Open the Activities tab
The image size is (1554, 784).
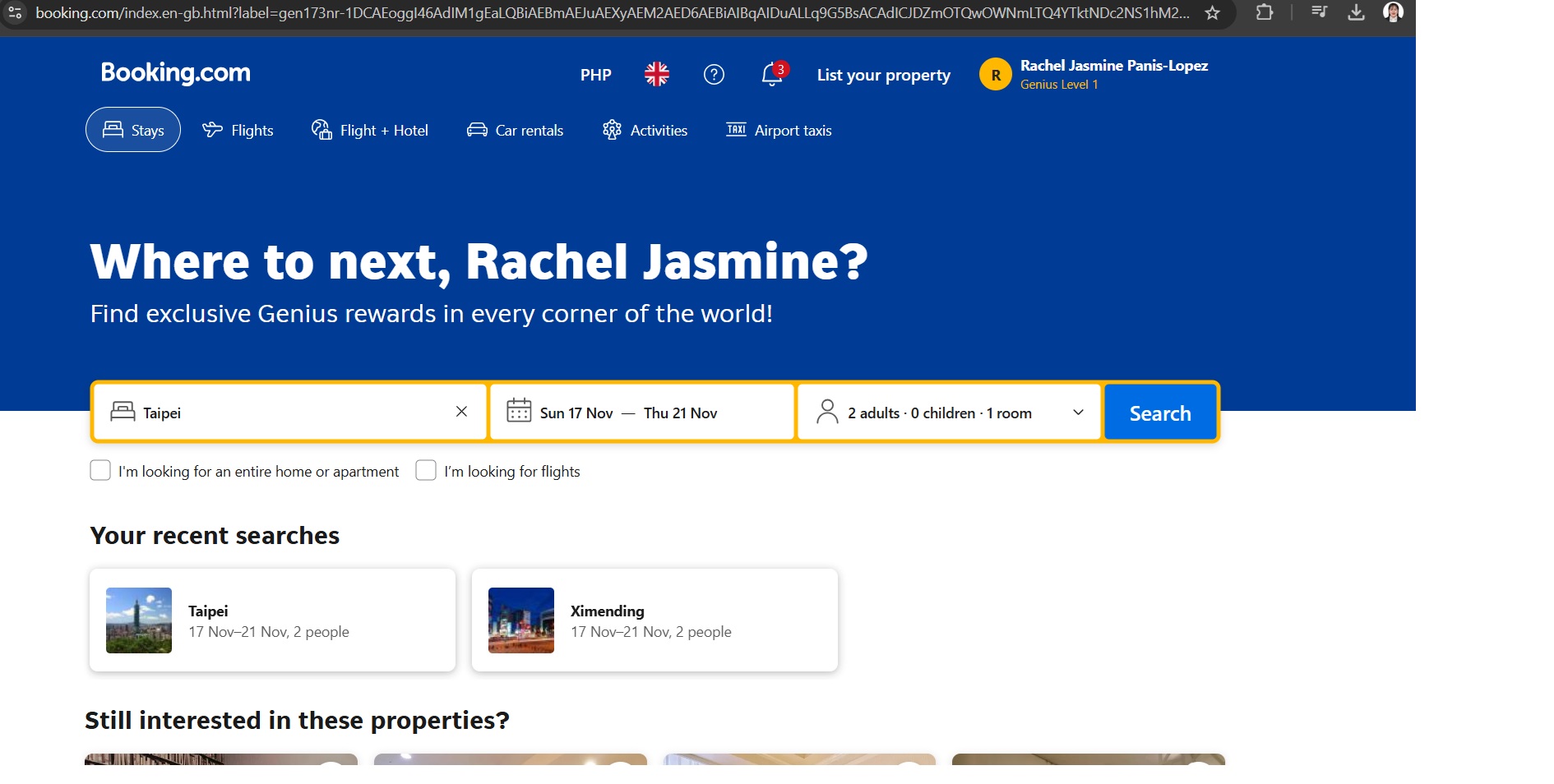click(x=645, y=130)
